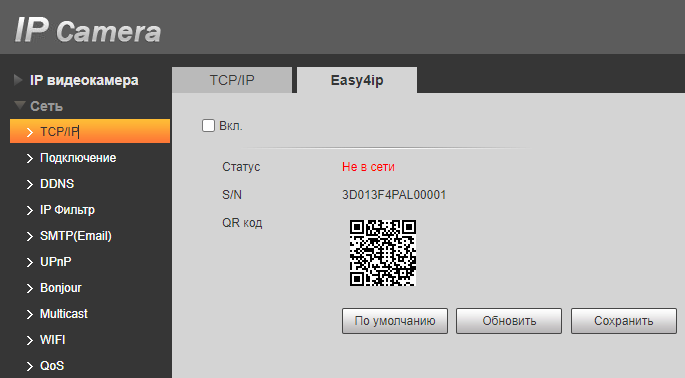The width and height of the screenshot is (685, 378).
Task: Click the chevron next to QoS
Action: tap(30, 367)
